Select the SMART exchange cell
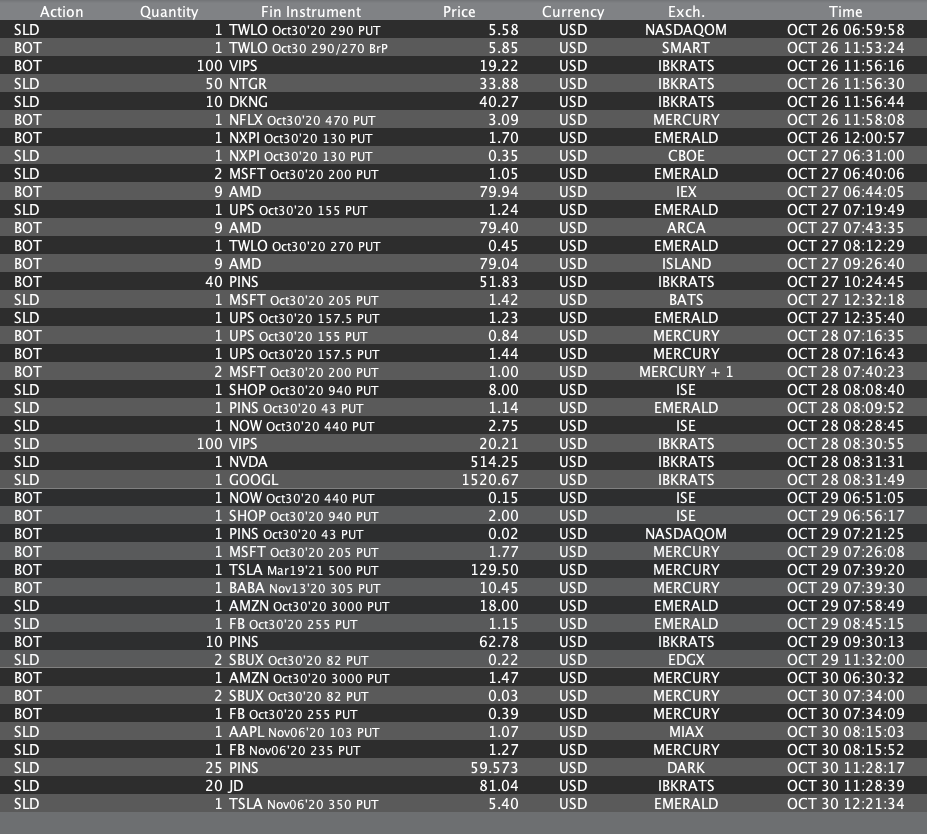Image resolution: width=927 pixels, height=834 pixels. 686,48
